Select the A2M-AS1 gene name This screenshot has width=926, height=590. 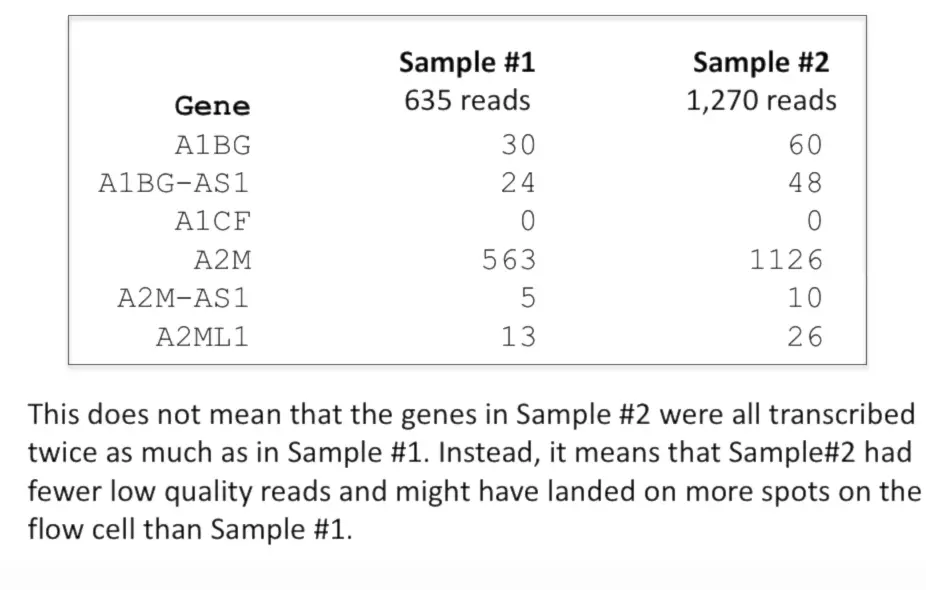coord(183,298)
